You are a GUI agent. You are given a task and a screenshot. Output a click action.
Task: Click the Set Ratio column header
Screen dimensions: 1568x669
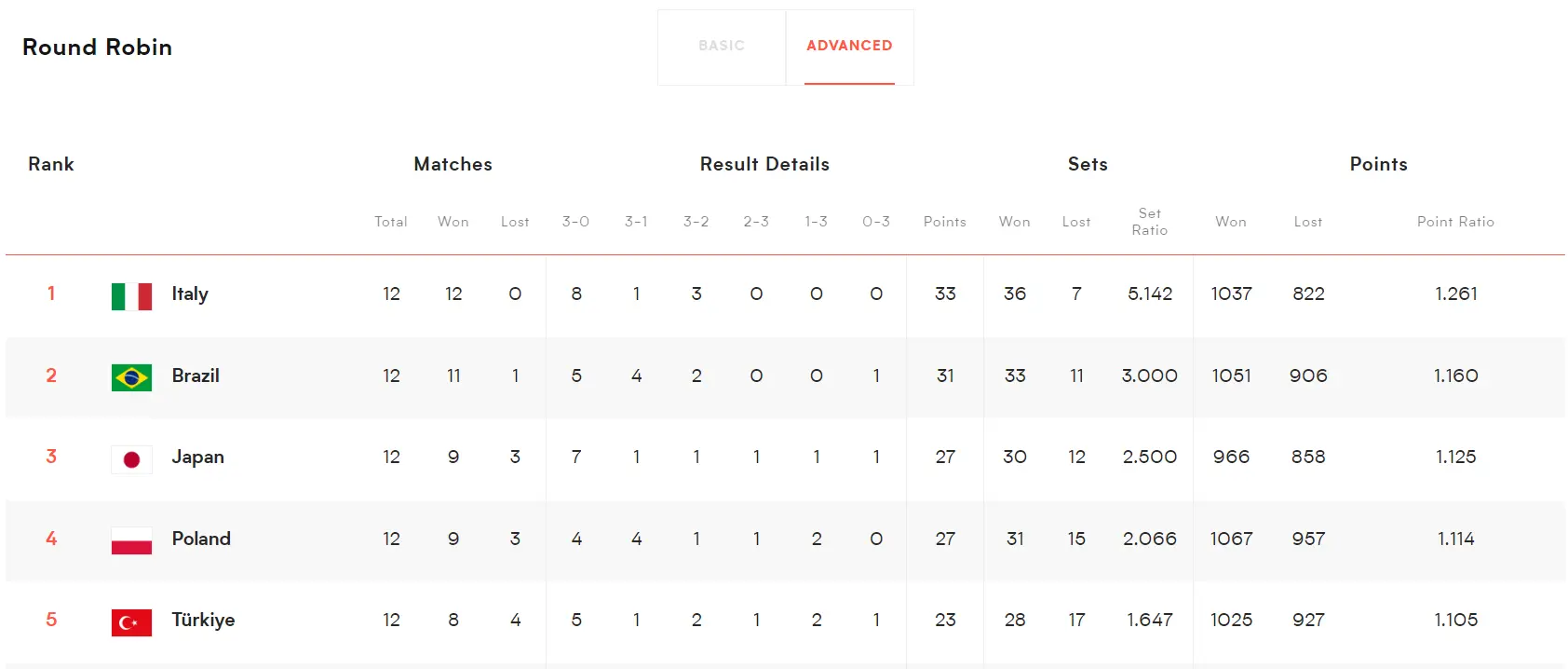coord(1150,222)
